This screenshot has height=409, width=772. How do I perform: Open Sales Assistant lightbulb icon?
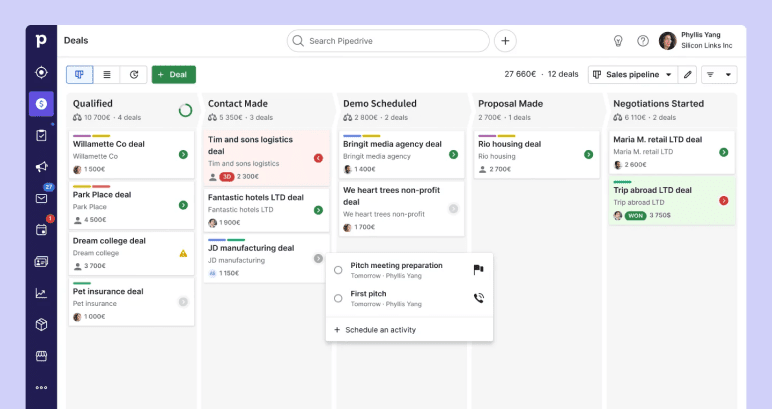pos(618,41)
